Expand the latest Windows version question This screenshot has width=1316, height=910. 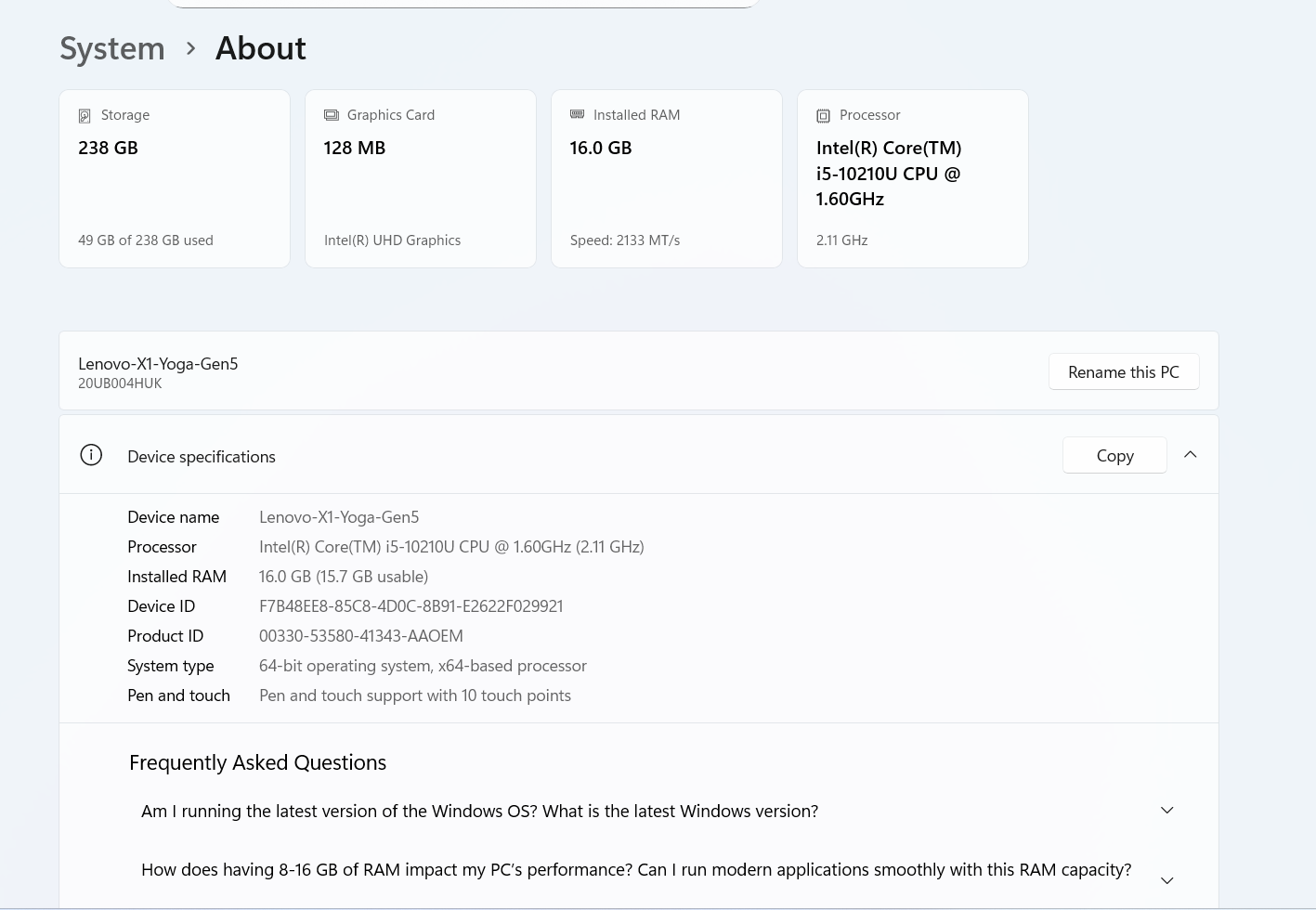point(1166,811)
